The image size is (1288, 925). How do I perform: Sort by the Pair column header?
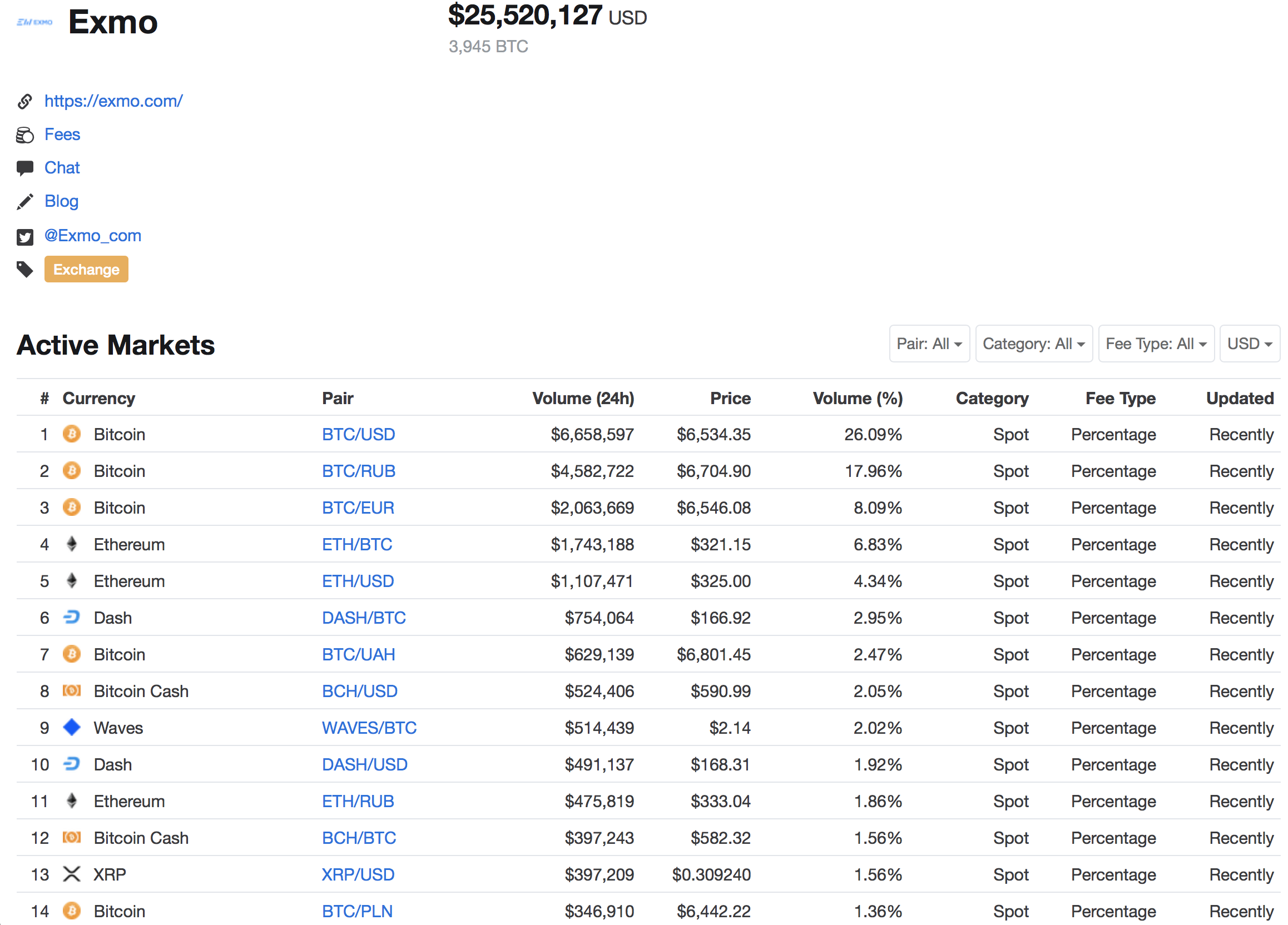pos(338,399)
